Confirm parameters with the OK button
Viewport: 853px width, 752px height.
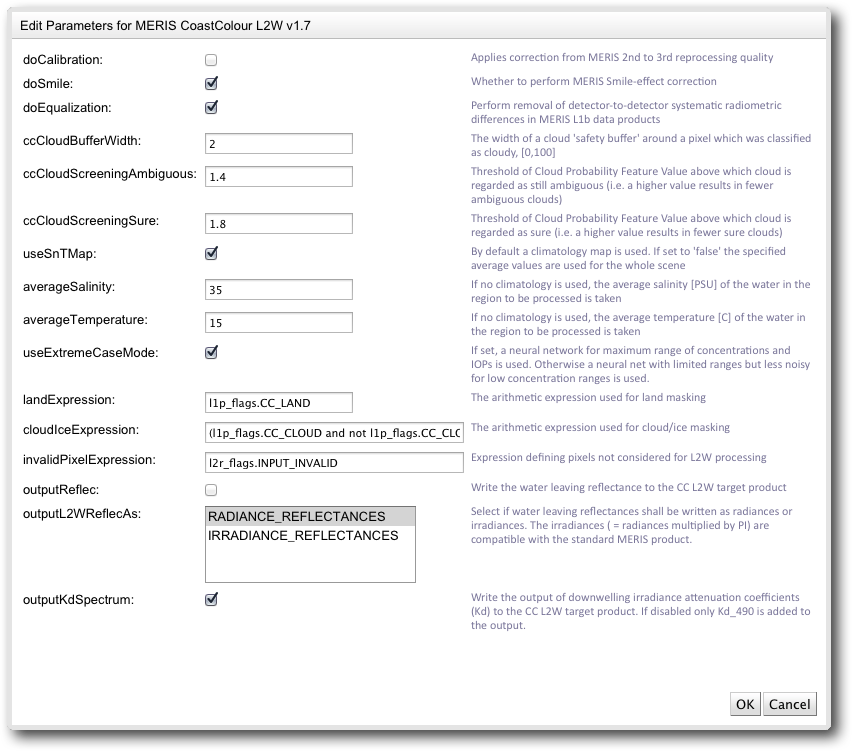point(745,704)
